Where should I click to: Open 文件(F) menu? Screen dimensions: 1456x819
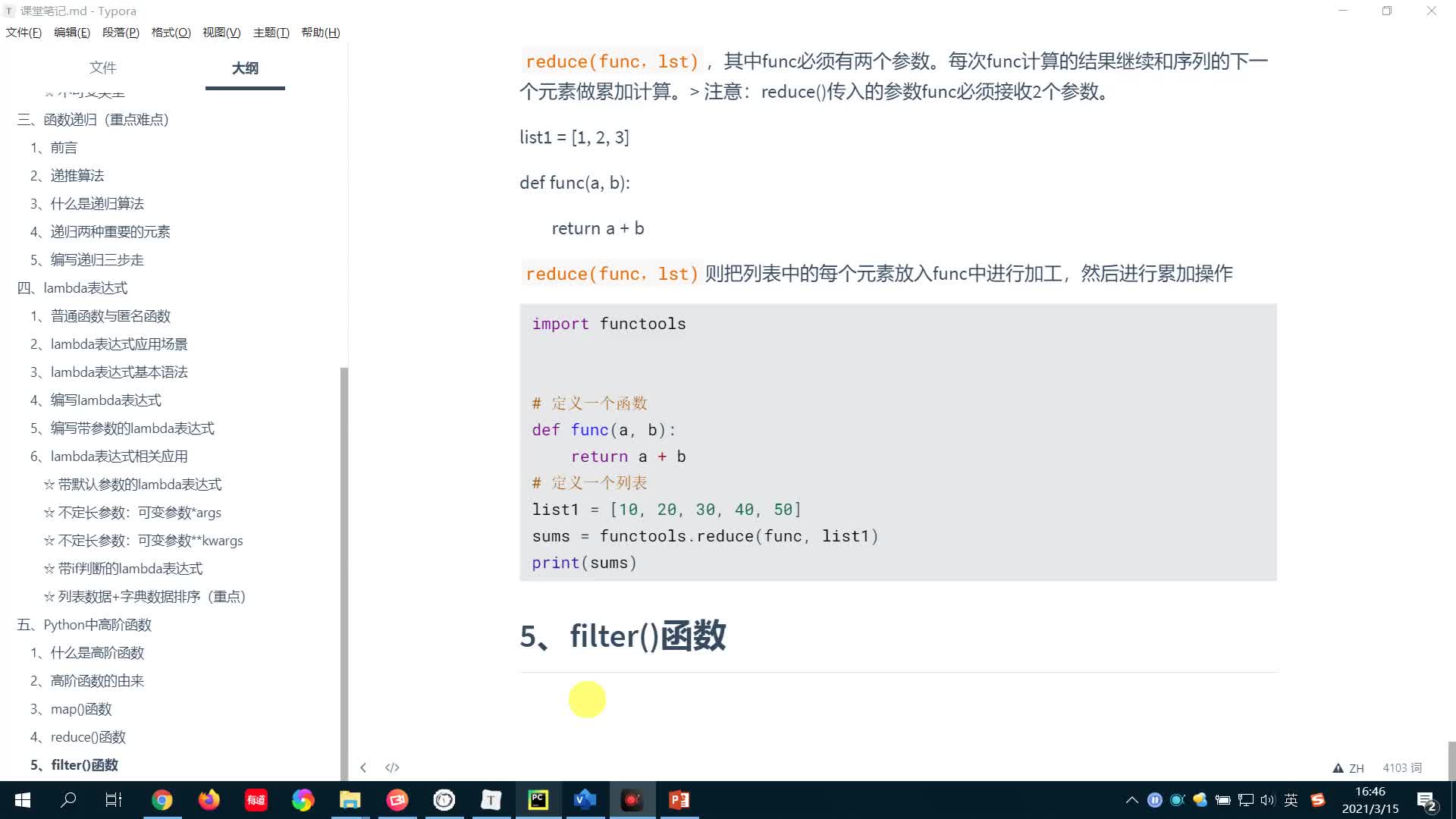[x=24, y=33]
